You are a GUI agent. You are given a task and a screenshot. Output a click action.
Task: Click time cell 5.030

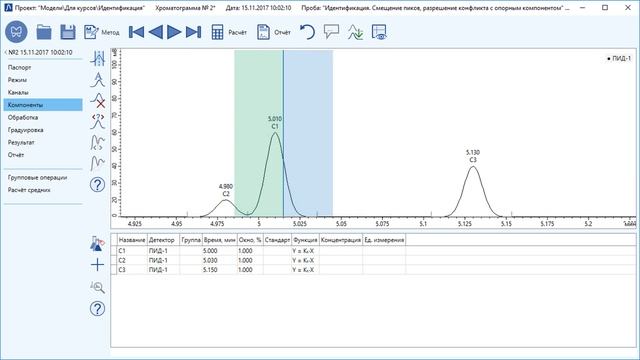220,260
